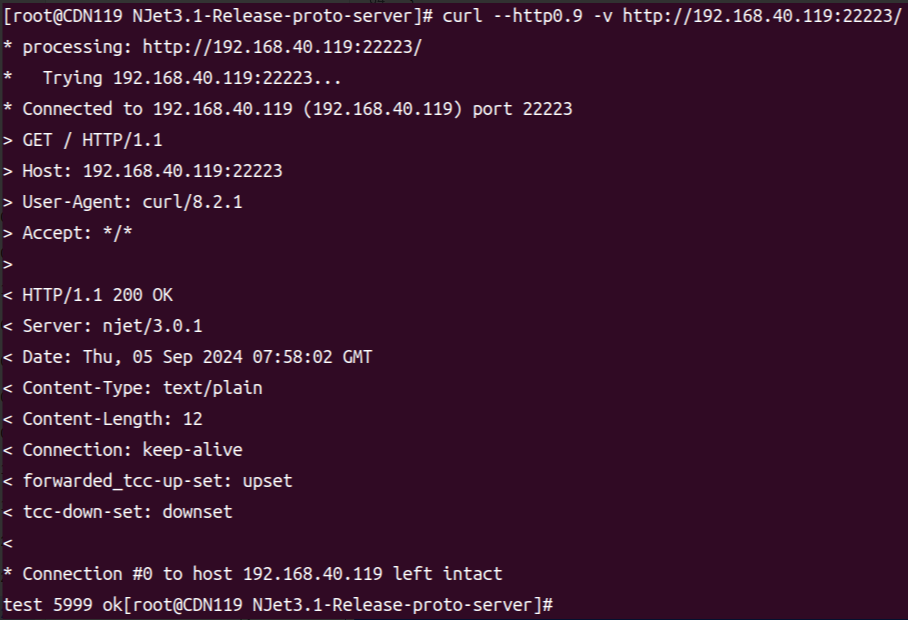The width and height of the screenshot is (908, 620).
Task: Click the "Accept: */*" header line
Action: tap(77, 233)
